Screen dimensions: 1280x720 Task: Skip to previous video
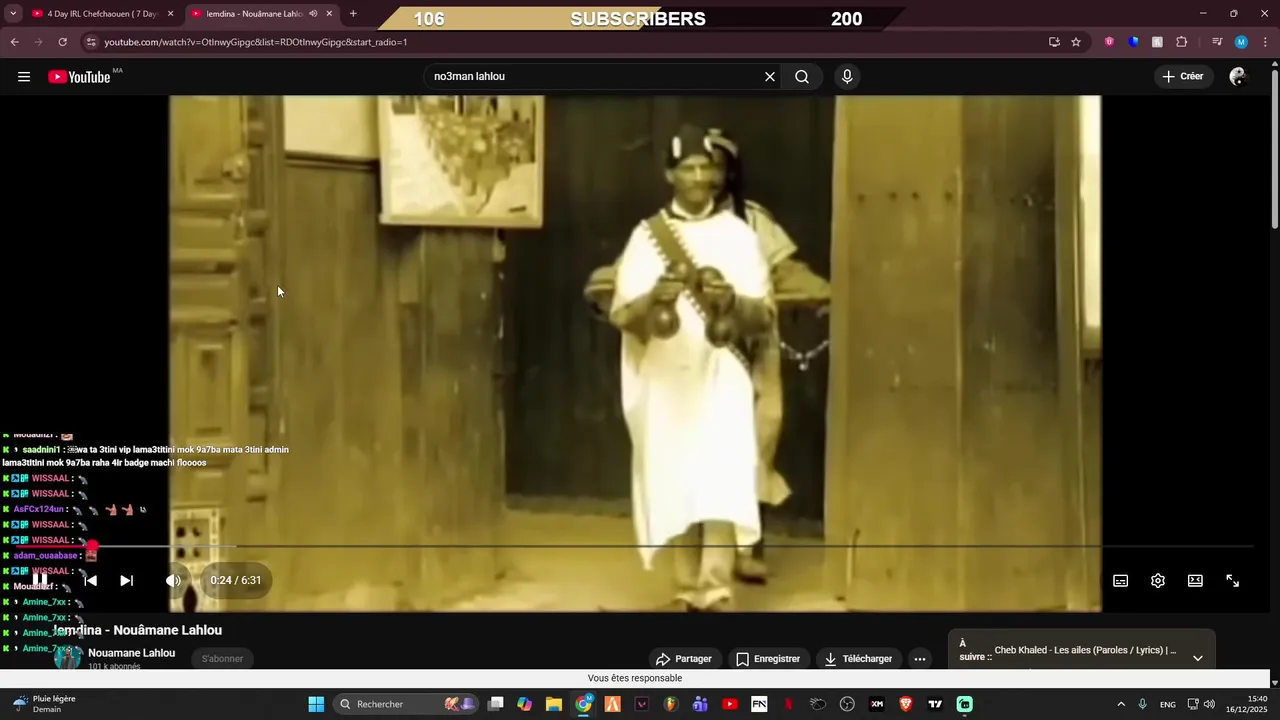coord(90,580)
